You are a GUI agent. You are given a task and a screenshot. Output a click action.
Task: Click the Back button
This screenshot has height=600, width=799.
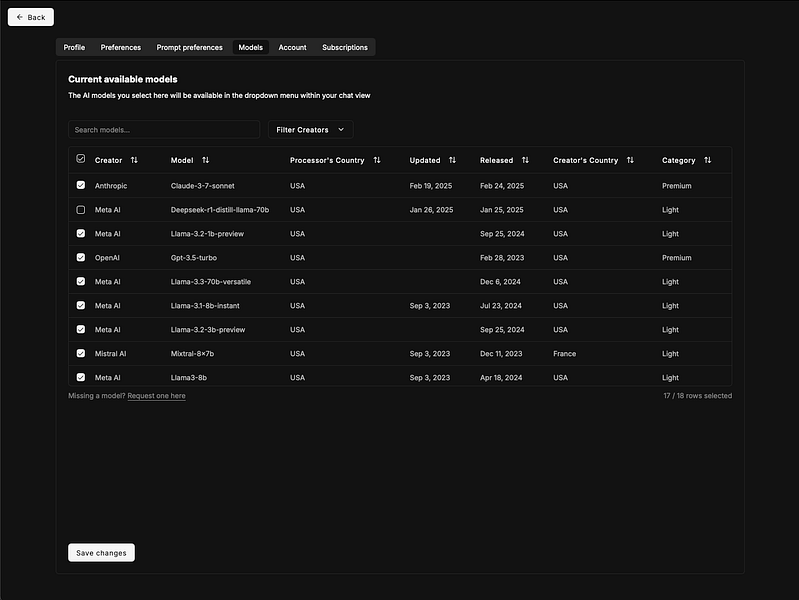click(31, 17)
